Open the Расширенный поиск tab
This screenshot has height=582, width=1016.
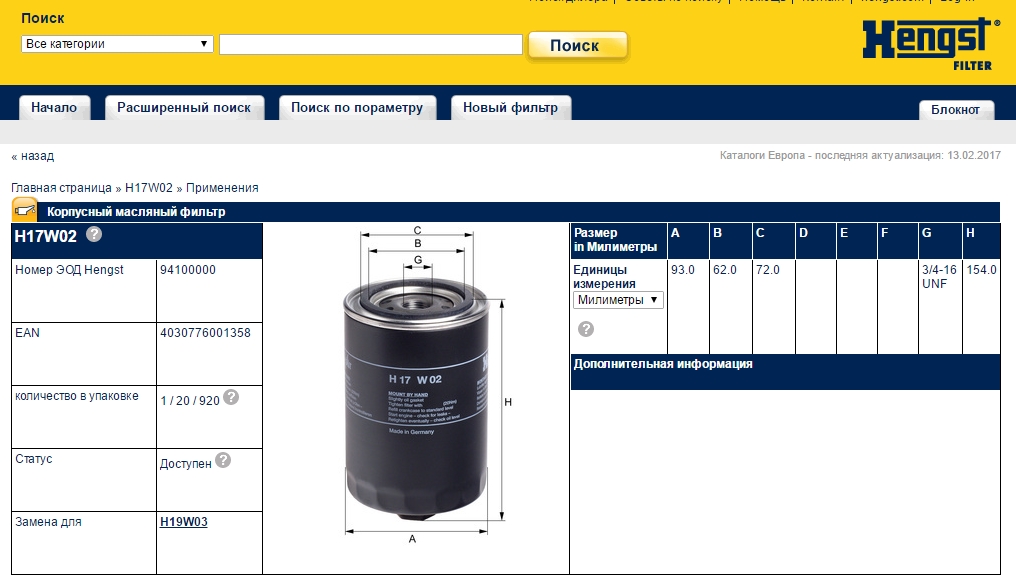click(x=184, y=108)
